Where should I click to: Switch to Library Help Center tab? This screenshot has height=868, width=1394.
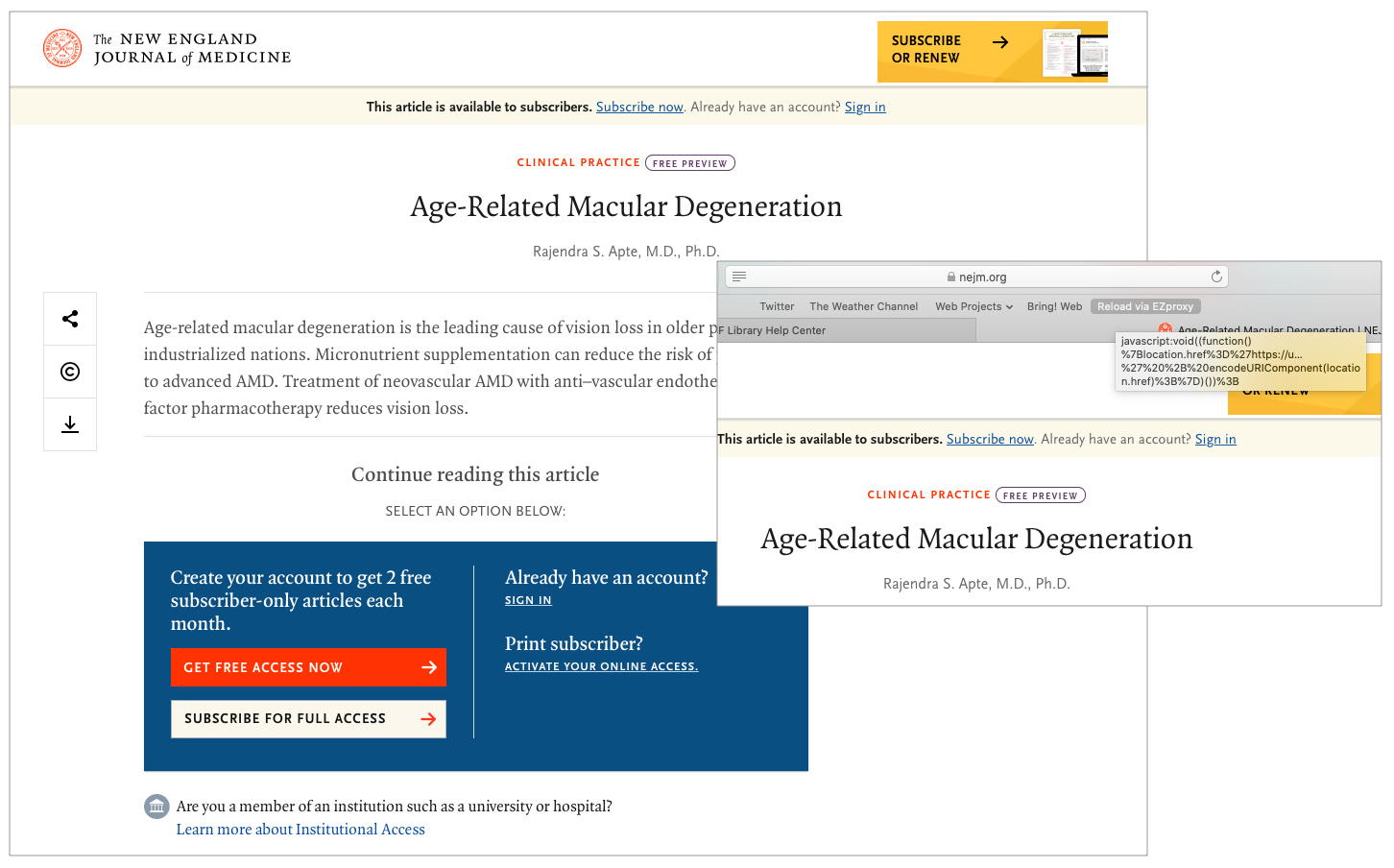point(847,330)
